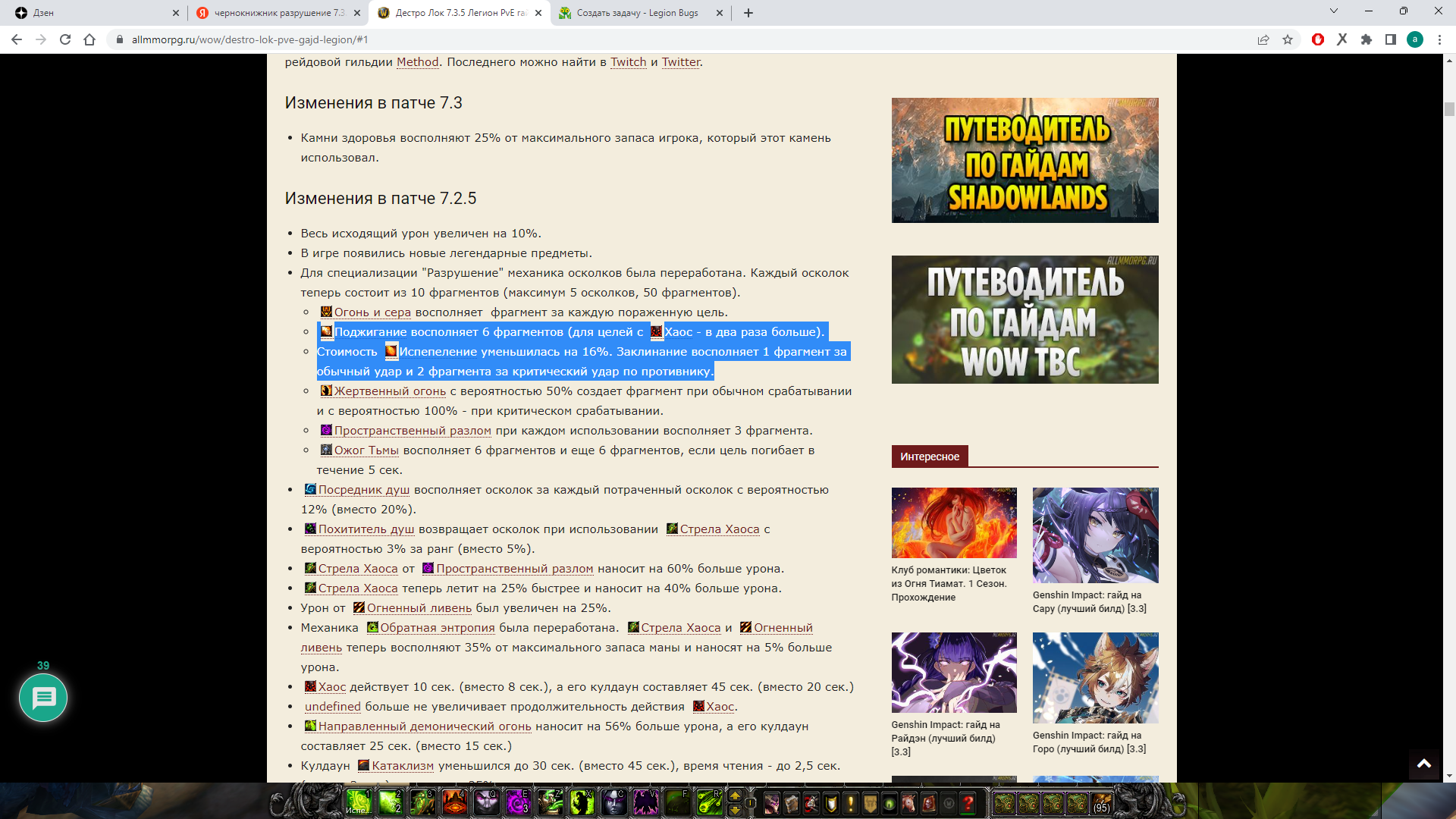Click the page vertical scrollbar thumb
The image size is (1456, 819).
[x=1449, y=108]
